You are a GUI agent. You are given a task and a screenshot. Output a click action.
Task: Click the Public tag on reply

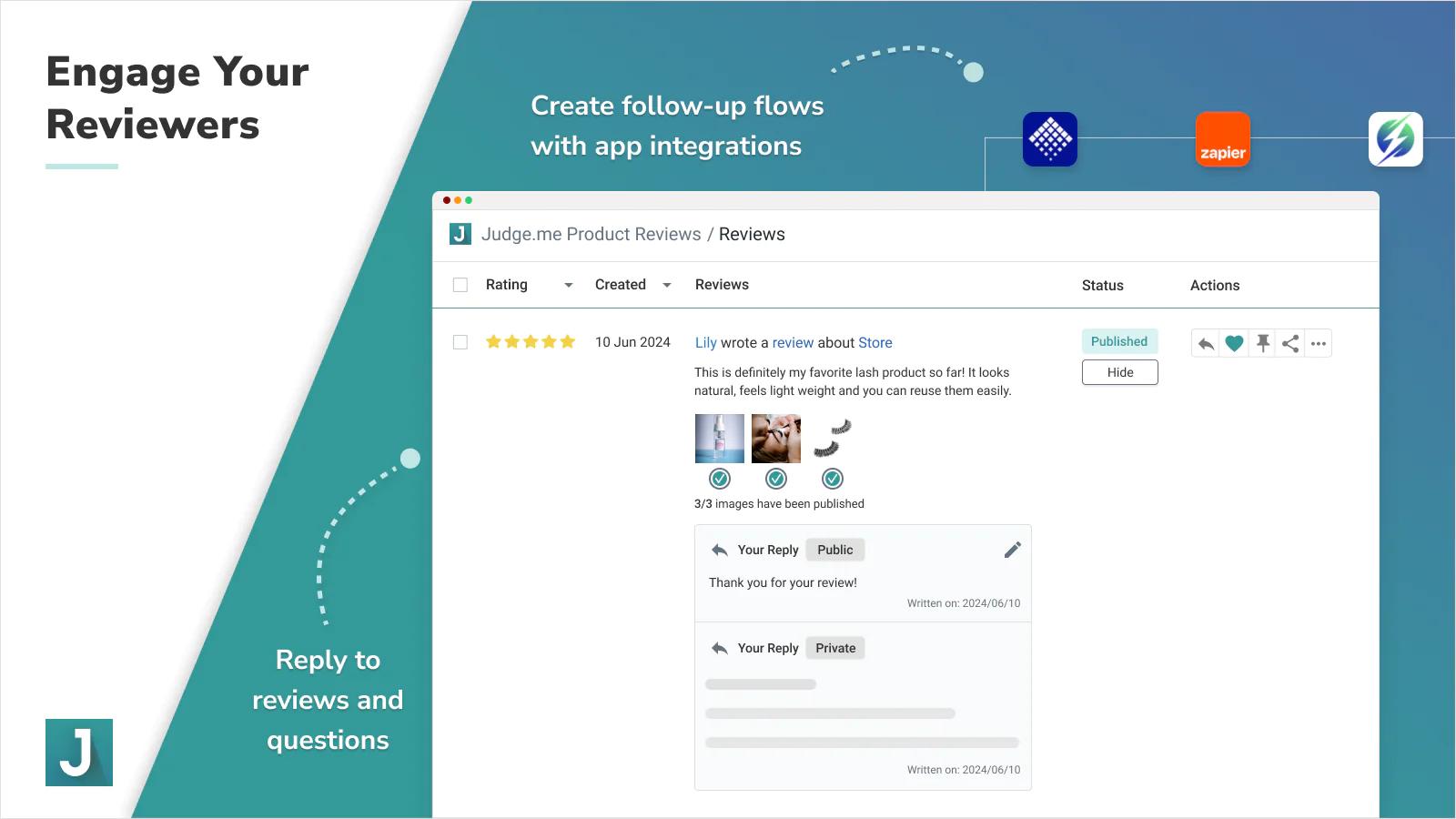point(834,550)
